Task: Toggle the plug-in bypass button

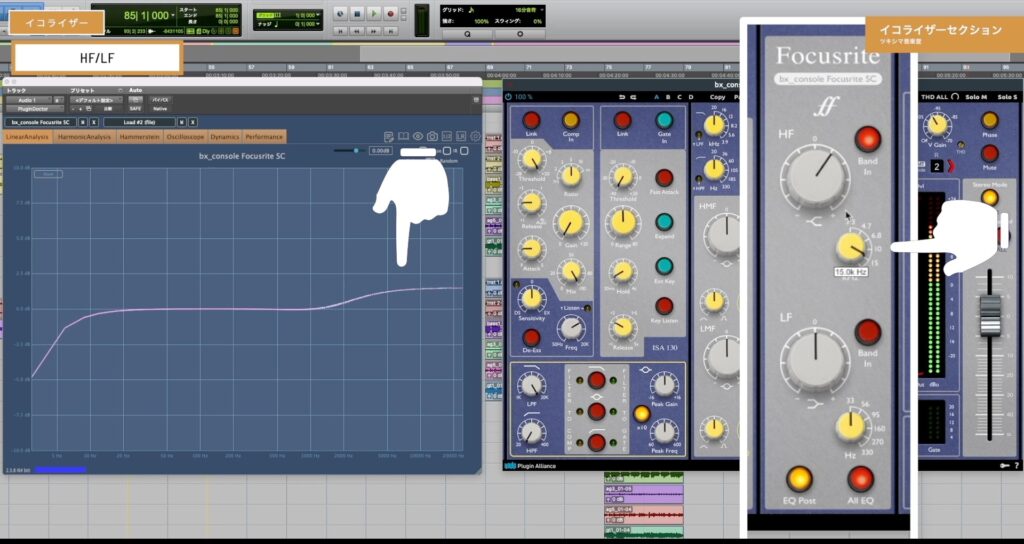Action: pyautogui.click(x=160, y=100)
